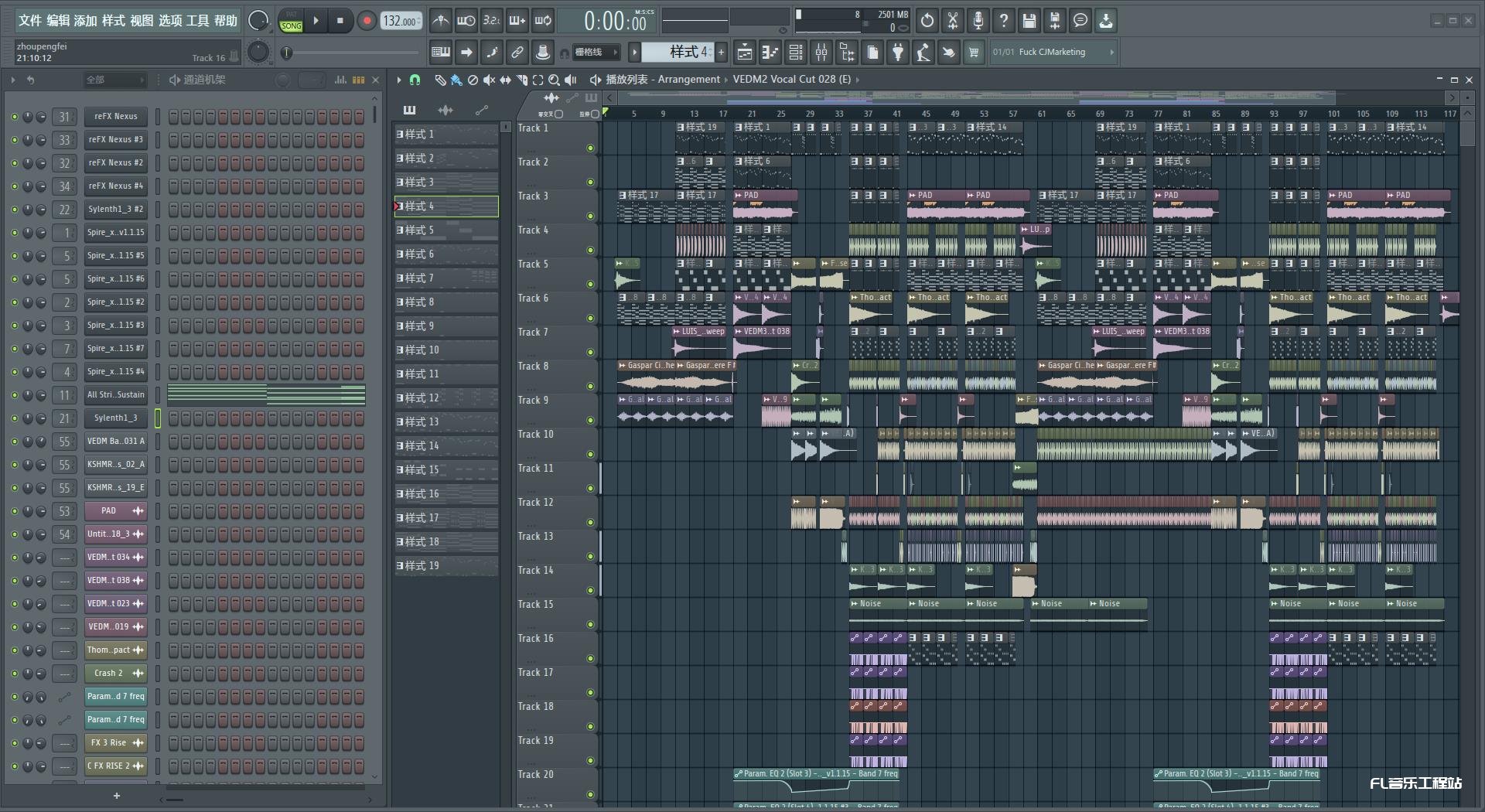Viewport: 1485px width, 812px height.
Task: Toggle channel select light for Sylenth1_3
Action: (158, 418)
